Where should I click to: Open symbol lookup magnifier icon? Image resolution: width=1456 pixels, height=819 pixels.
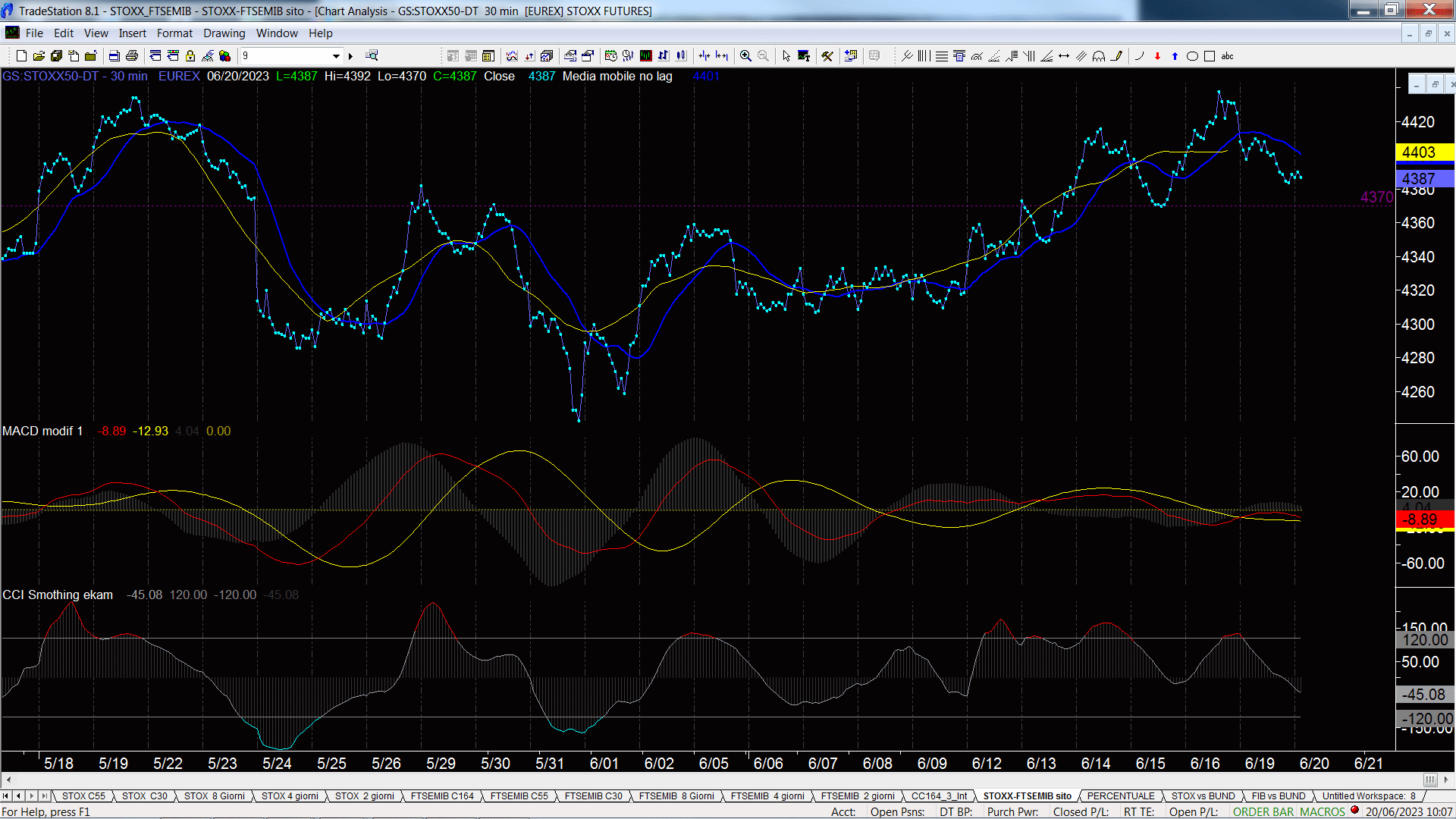point(372,56)
